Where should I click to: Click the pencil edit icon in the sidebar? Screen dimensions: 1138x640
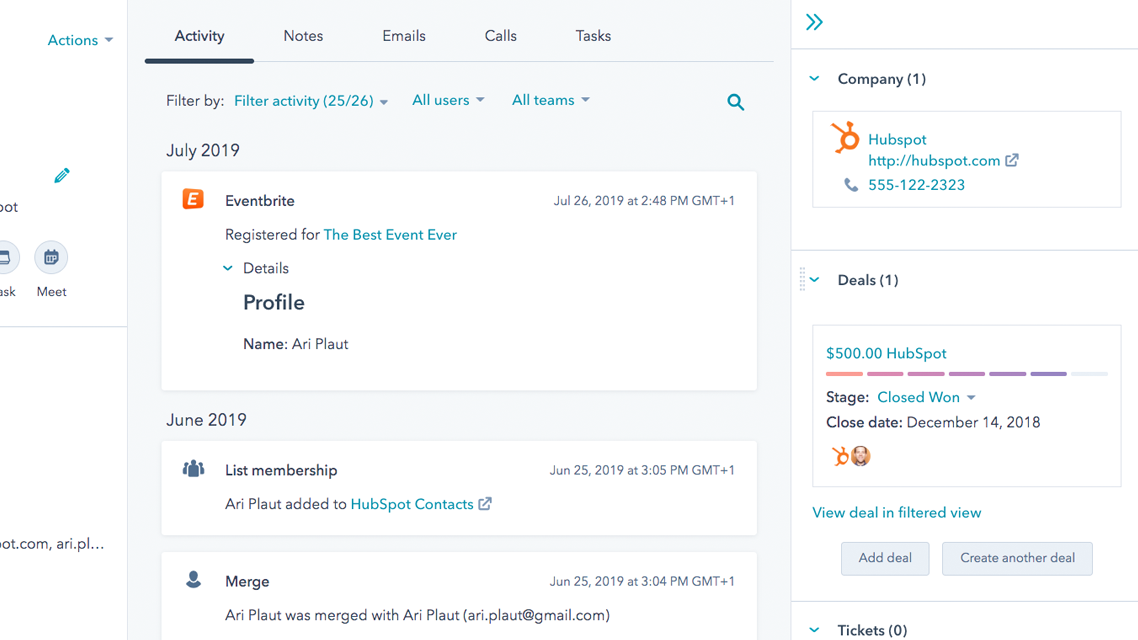(x=61, y=175)
